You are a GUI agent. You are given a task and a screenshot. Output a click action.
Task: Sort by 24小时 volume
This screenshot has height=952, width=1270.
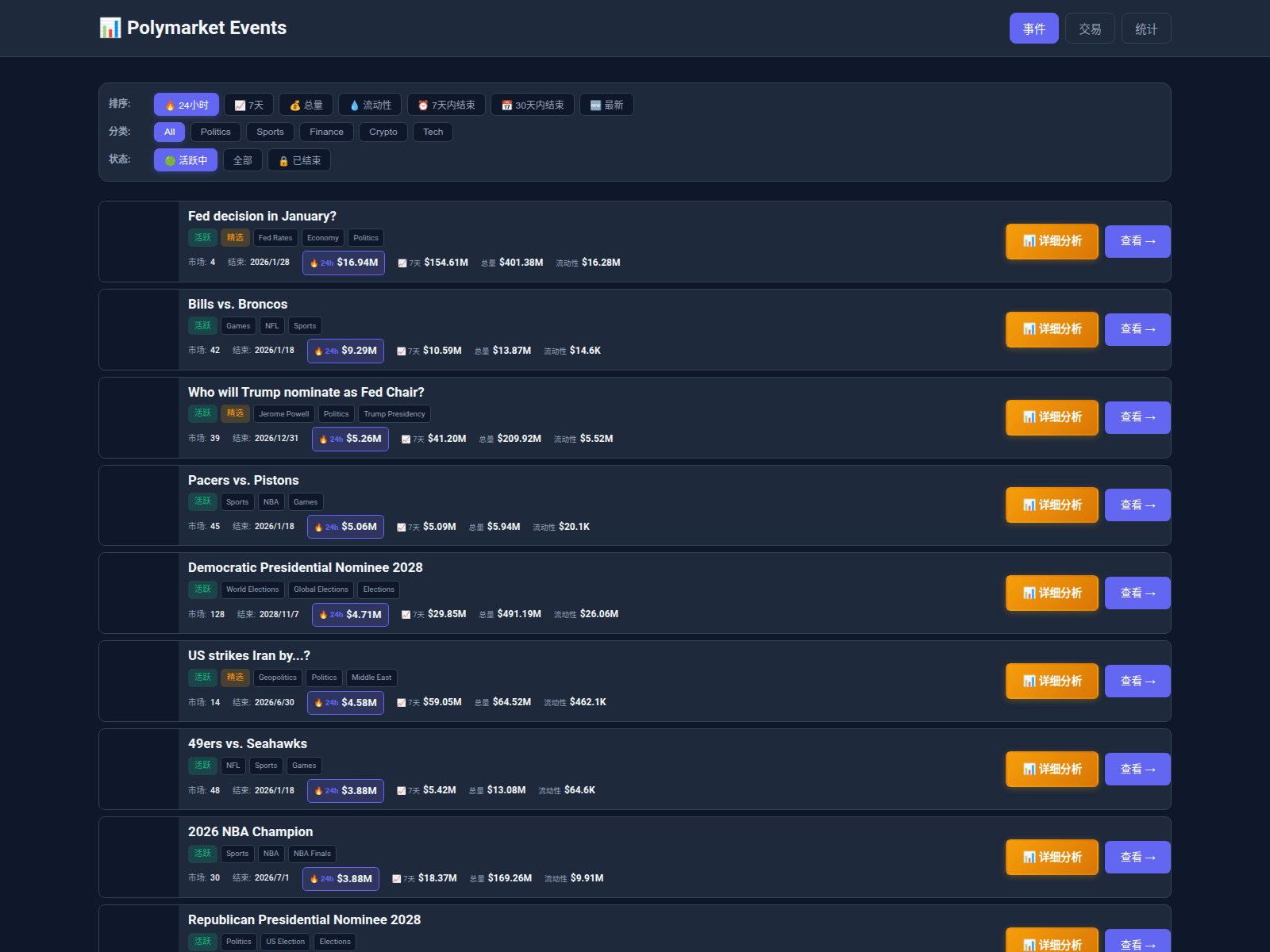[x=187, y=105]
